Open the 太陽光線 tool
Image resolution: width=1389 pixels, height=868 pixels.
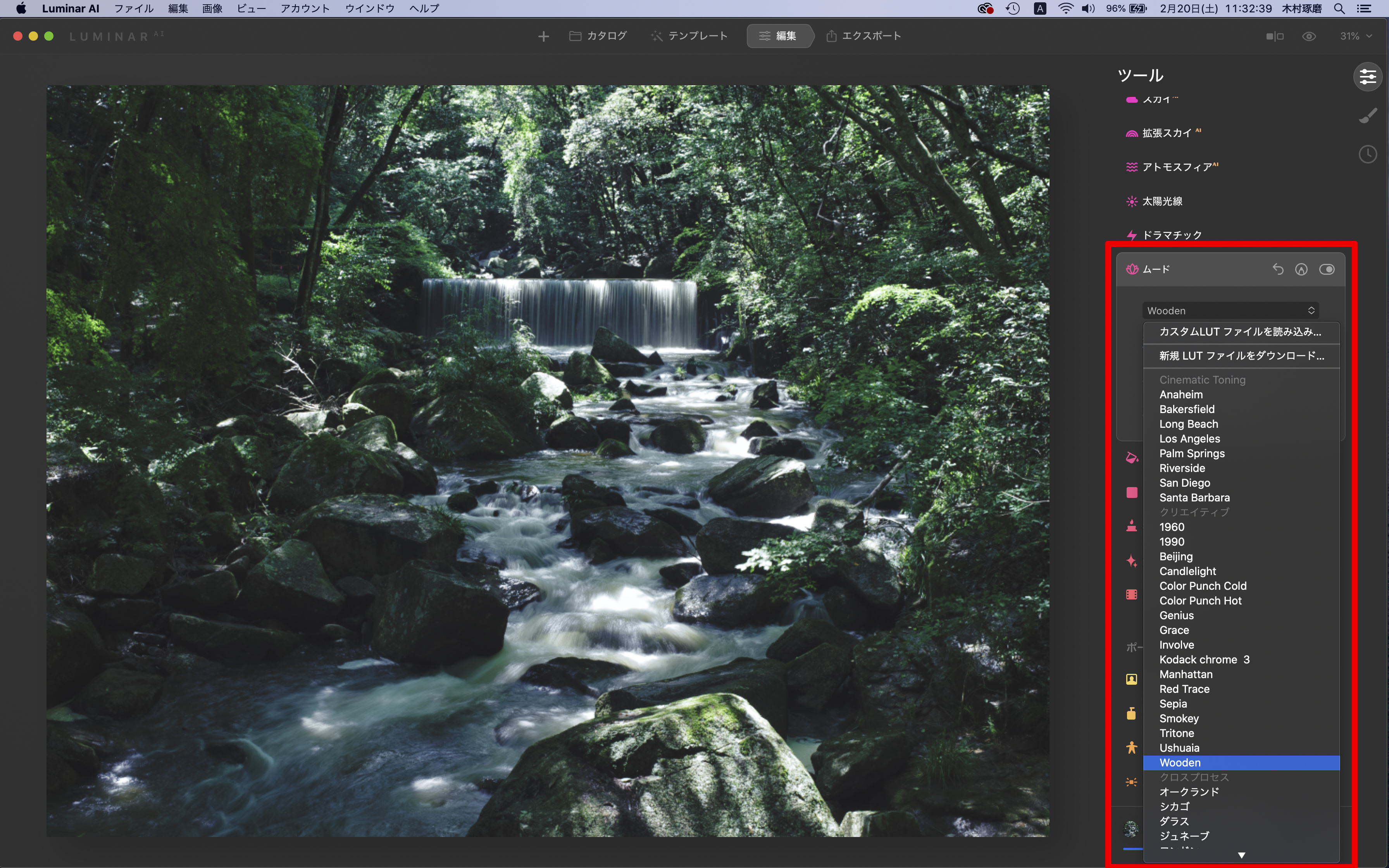point(1162,201)
